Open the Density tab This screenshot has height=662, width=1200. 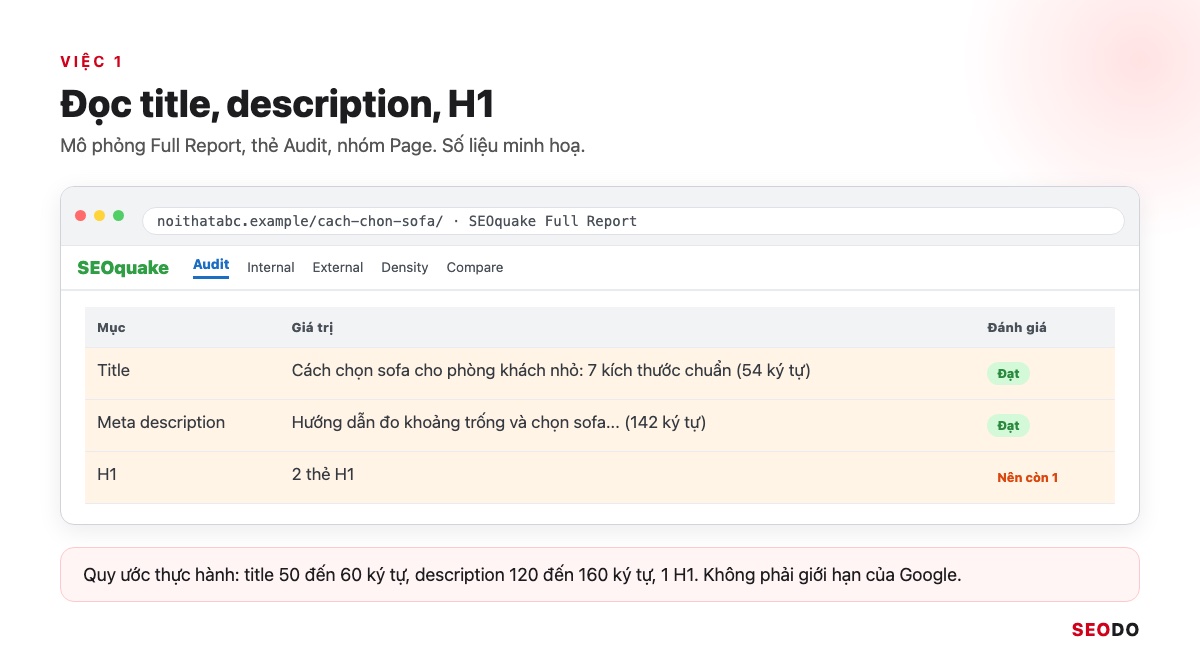405,267
